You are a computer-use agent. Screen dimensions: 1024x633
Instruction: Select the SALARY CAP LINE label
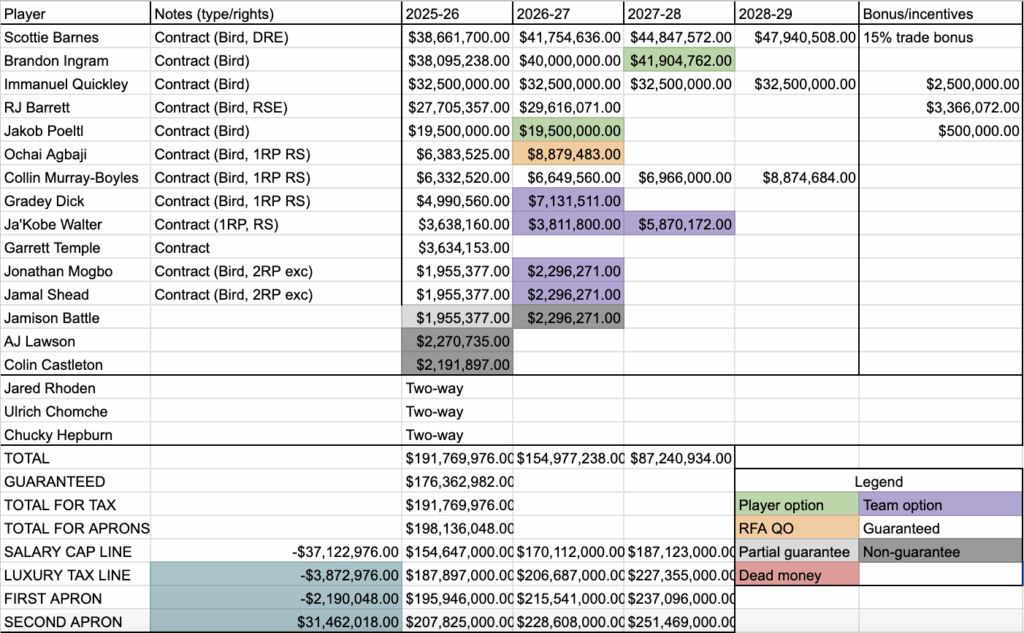click(75, 552)
